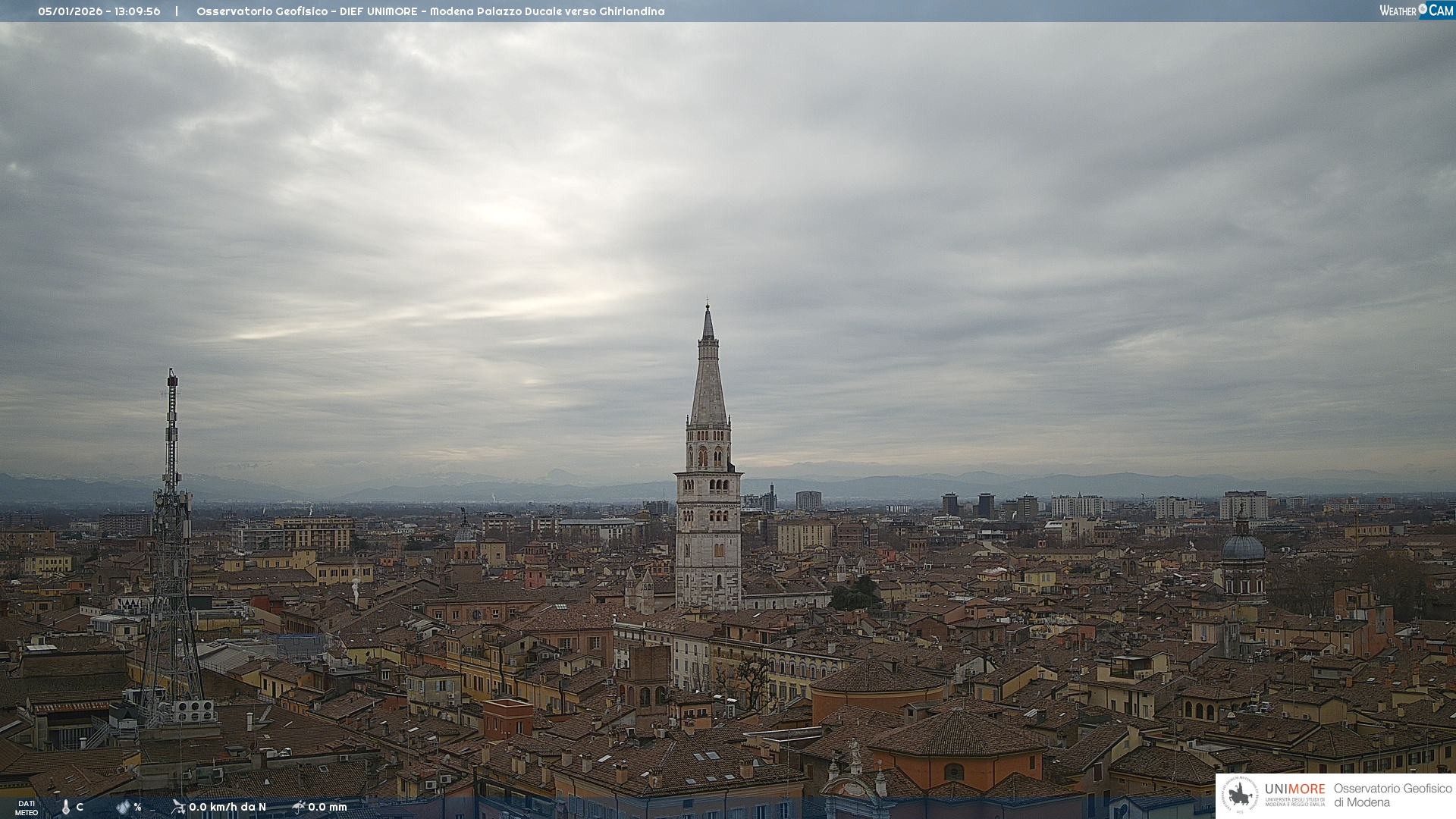Image resolution: width=1456 pixels, height=819 pixels.
Task: Click the blue-grey church dome on right
Action: [x=1242, y=548]
